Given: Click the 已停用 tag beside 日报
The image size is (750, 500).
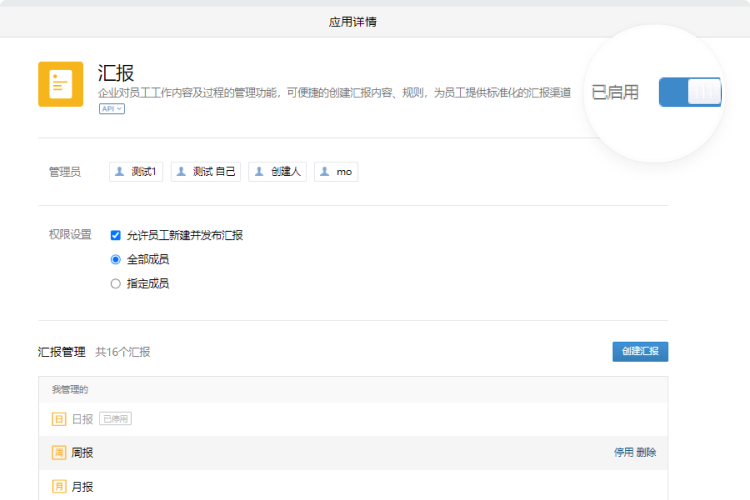Looking at the screenshot, I should 115,419.
